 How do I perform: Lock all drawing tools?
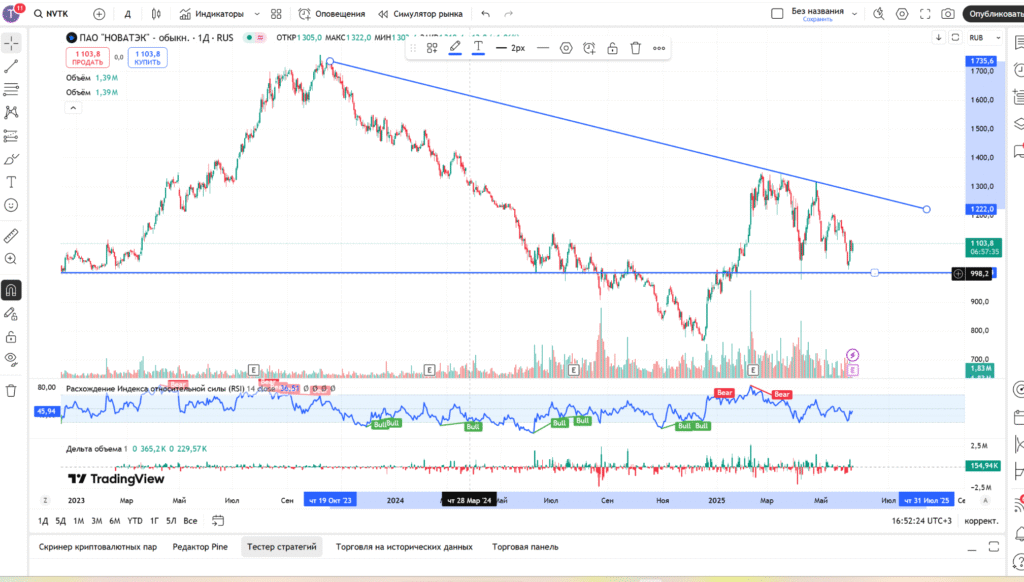pos(11,337)
